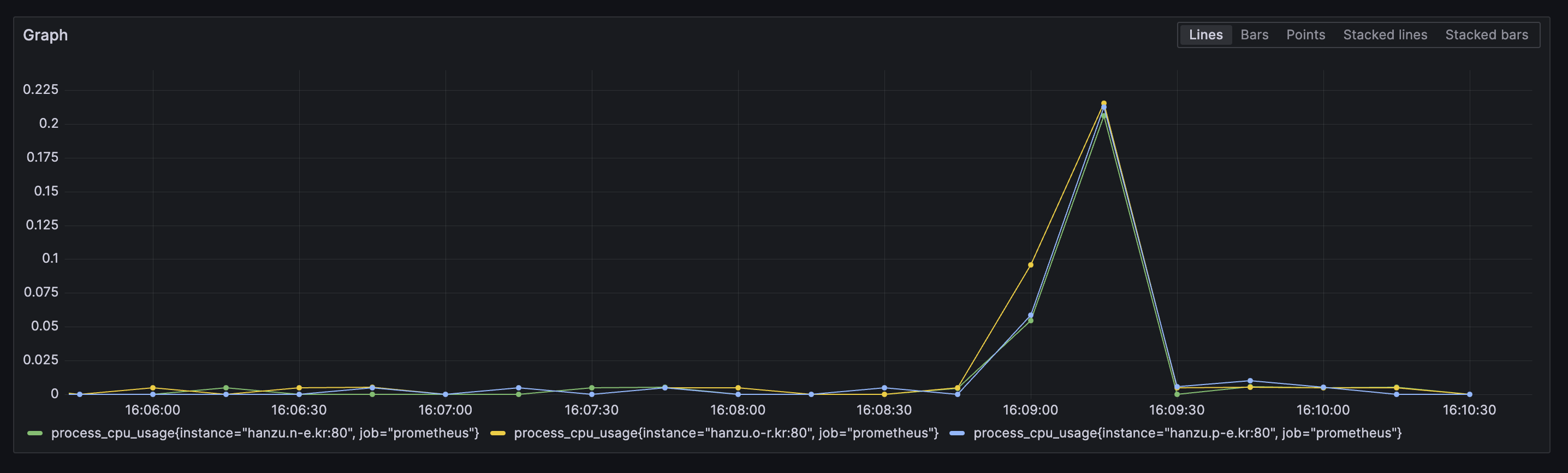
Task: Toggle hanzu.p-e.kr:80 series in legend
Action: [x=1187, y=433]
